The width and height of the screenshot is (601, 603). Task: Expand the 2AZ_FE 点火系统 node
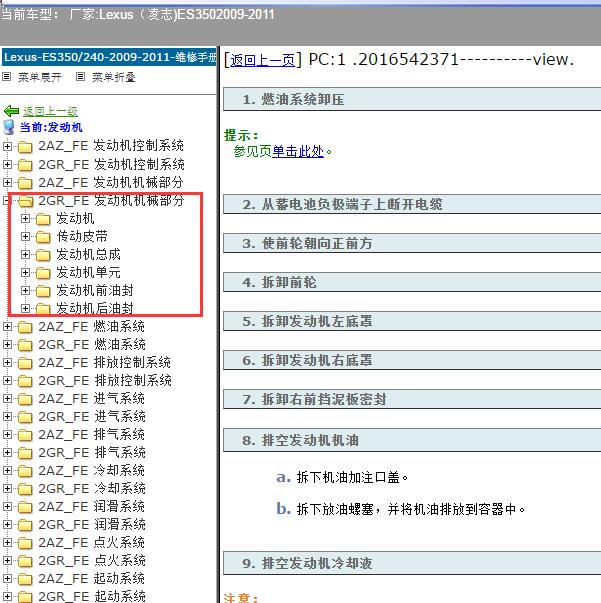[7, 543]
